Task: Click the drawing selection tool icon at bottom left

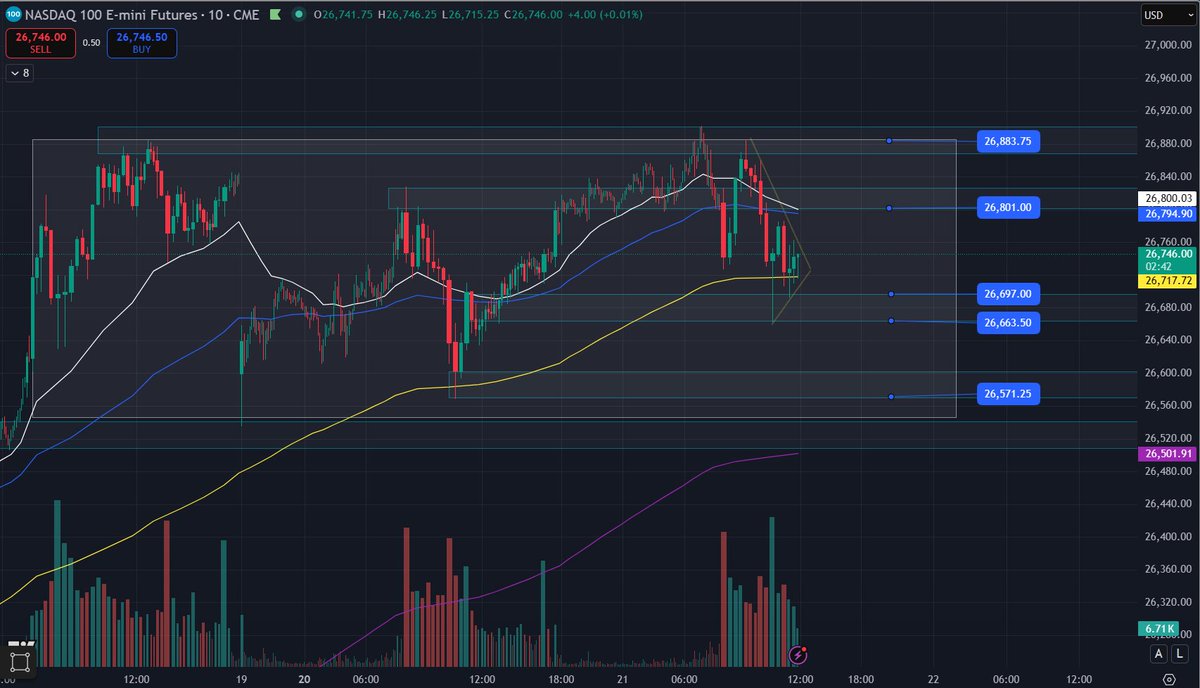Action: coord(19,660)
